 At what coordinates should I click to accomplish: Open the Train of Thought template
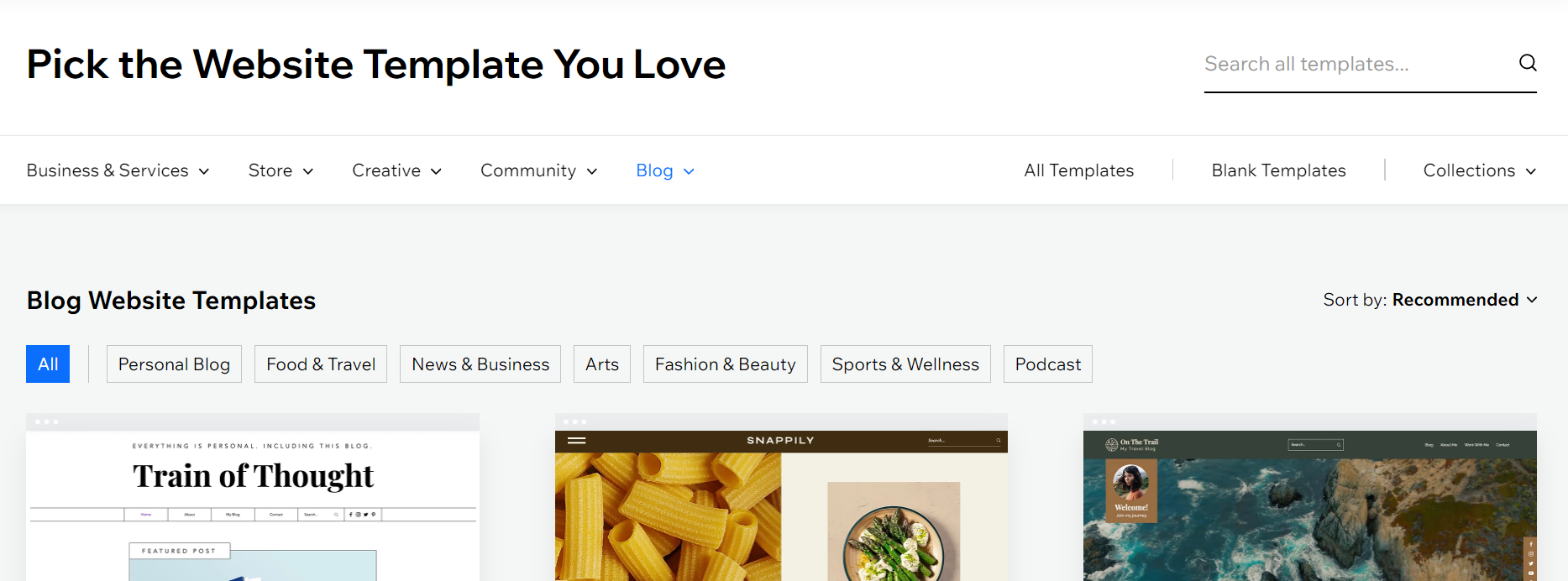coord(253,497)
